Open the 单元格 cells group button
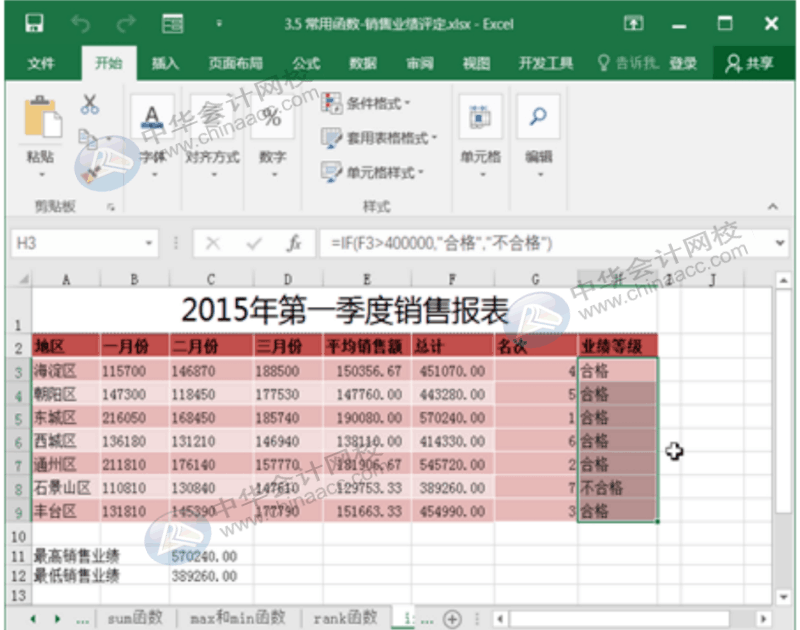 (481, 135)
